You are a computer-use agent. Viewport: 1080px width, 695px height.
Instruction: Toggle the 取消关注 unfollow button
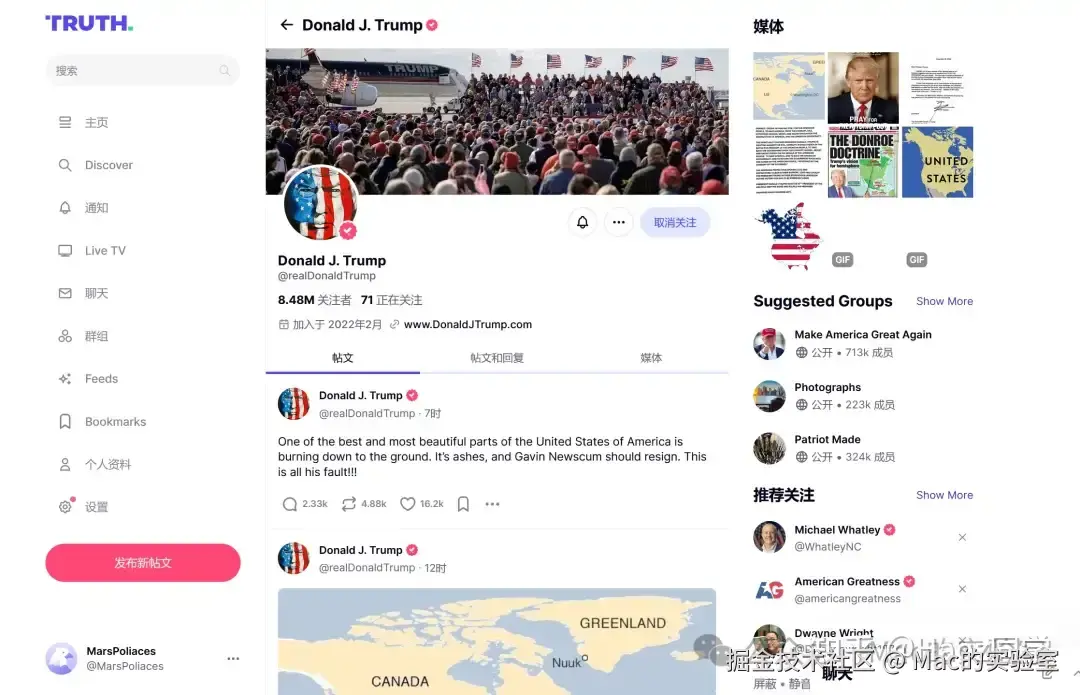[x=675, y=222]
